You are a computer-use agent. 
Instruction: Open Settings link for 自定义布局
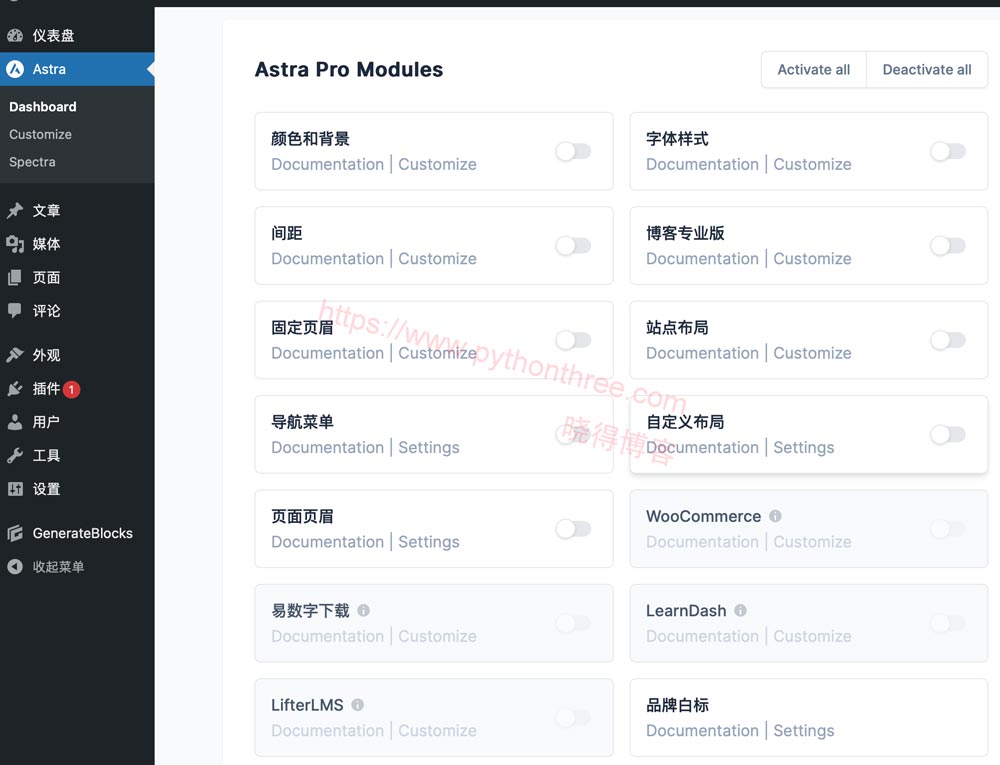(804, 448)
